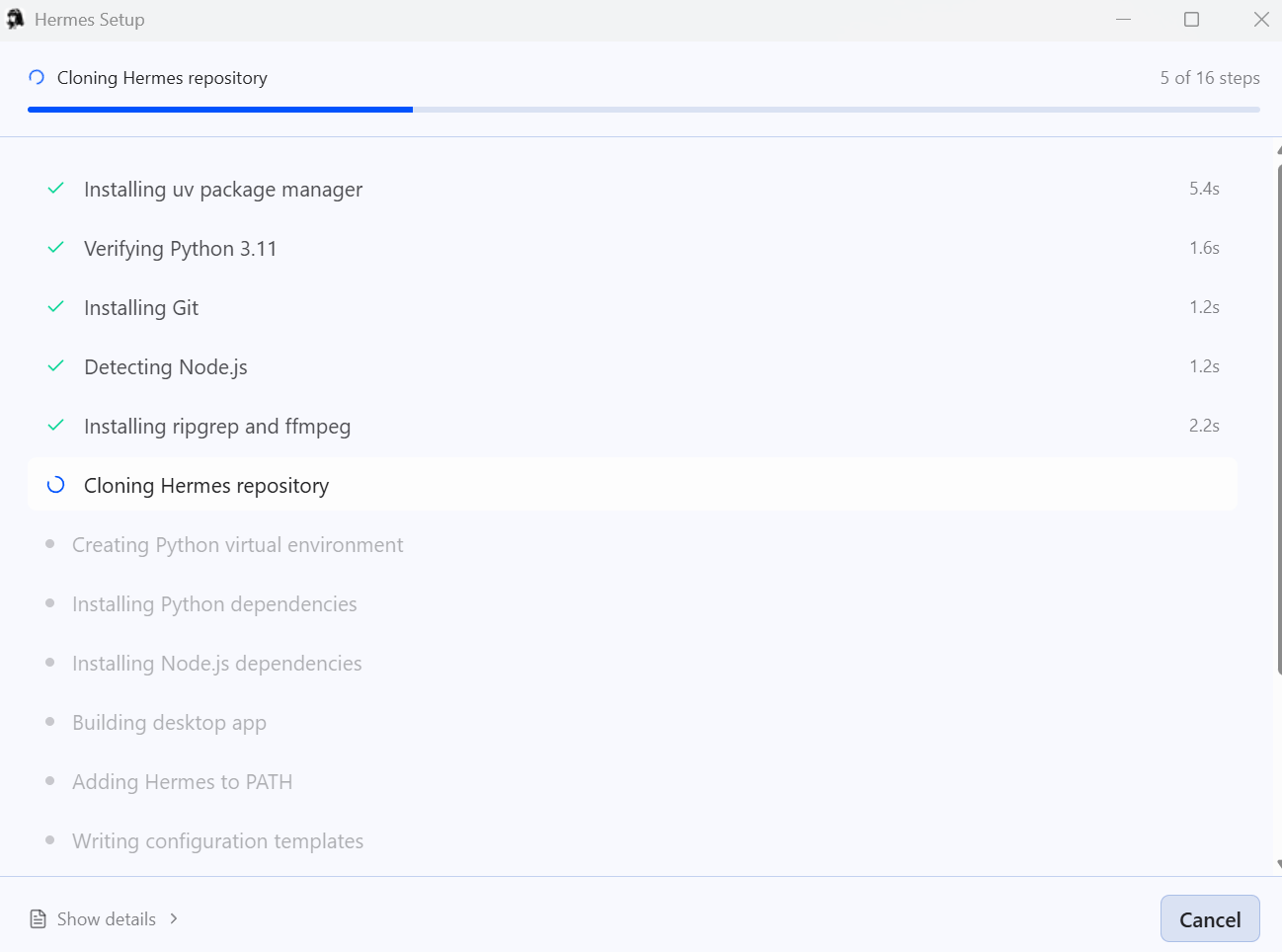The width and height of the screenshot is (1282, 952).
Task: Click the checkmark beside Installing Git
Action: (x=56, y=306)
